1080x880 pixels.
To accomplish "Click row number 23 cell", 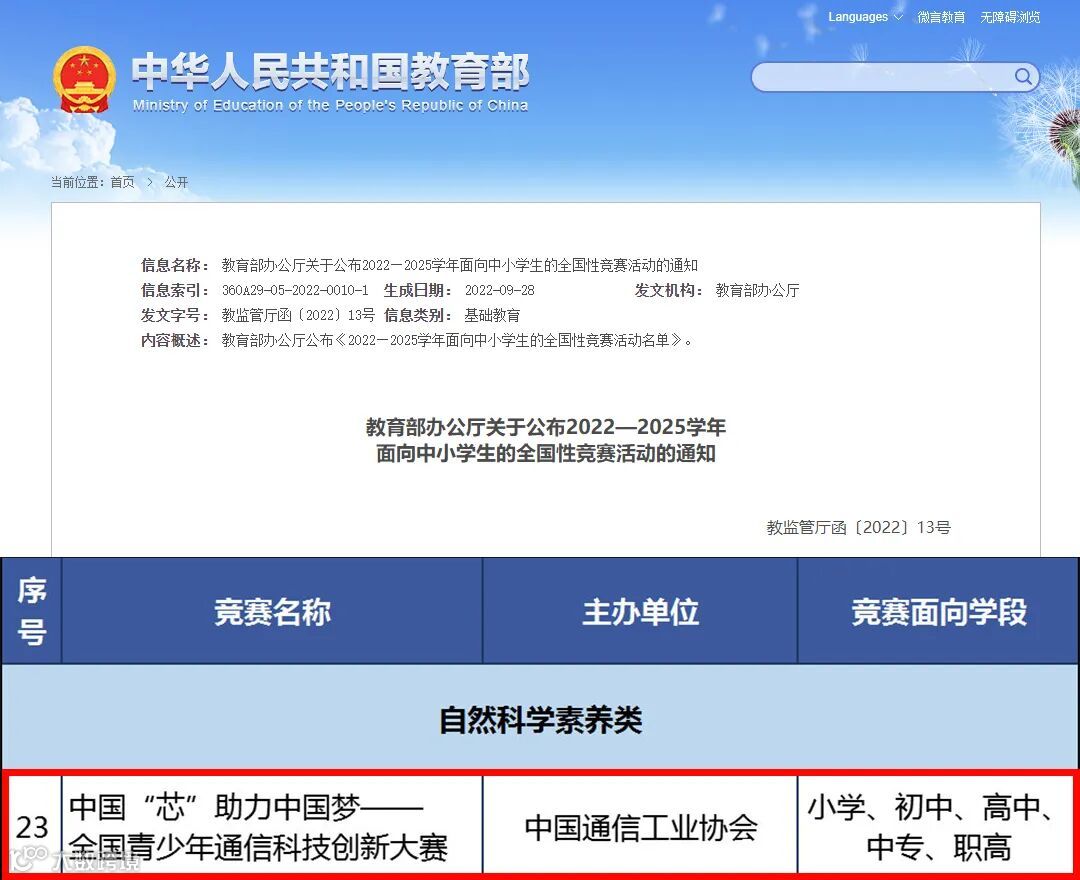I will click(x=32, y=825).
